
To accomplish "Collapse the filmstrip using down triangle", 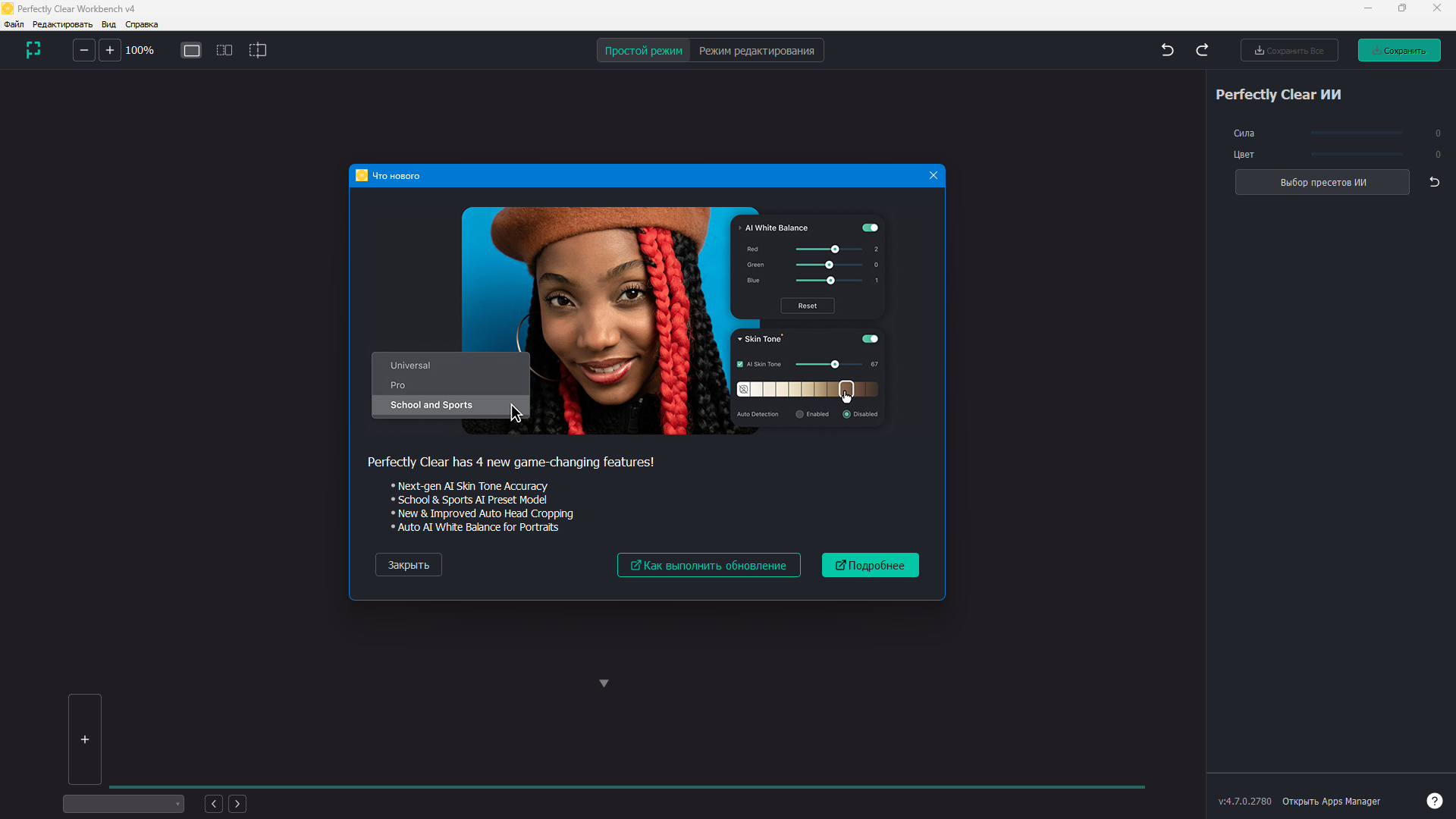I will click(x=604, y=683).
